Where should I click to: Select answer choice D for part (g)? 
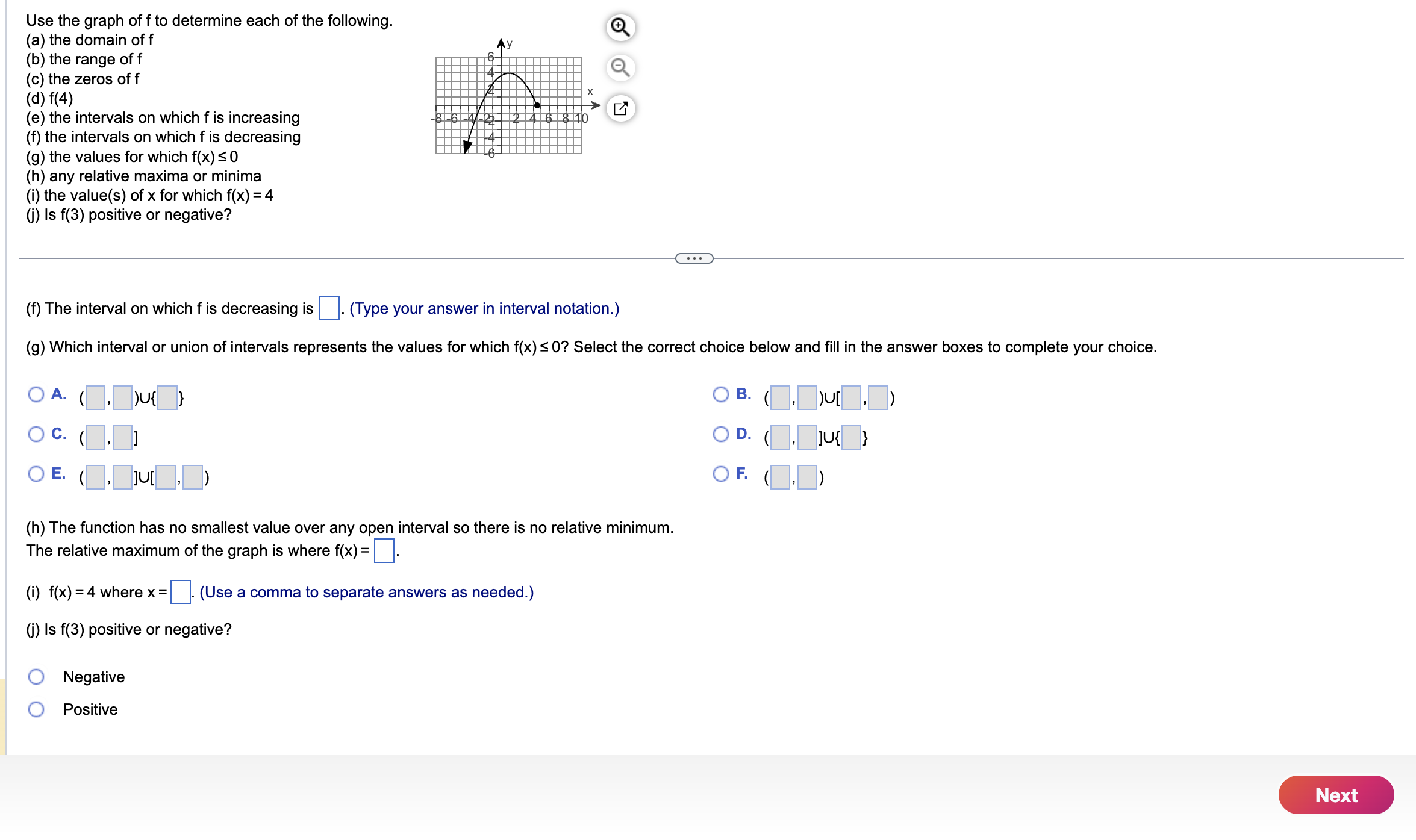(720, 434)
